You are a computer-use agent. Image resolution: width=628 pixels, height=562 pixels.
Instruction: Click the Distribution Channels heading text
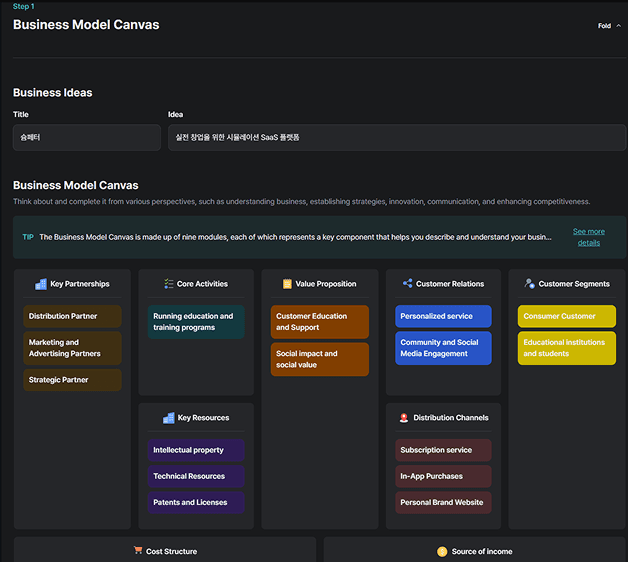point(451,418)
